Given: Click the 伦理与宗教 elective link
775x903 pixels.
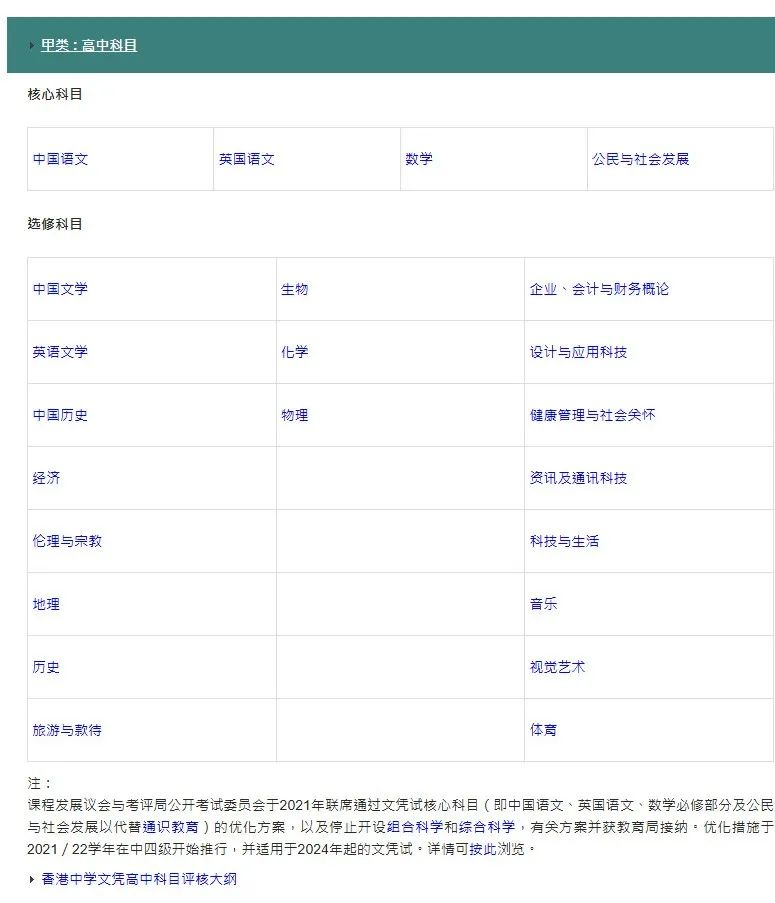Looking at the screenshot, I should coord(67,541).
